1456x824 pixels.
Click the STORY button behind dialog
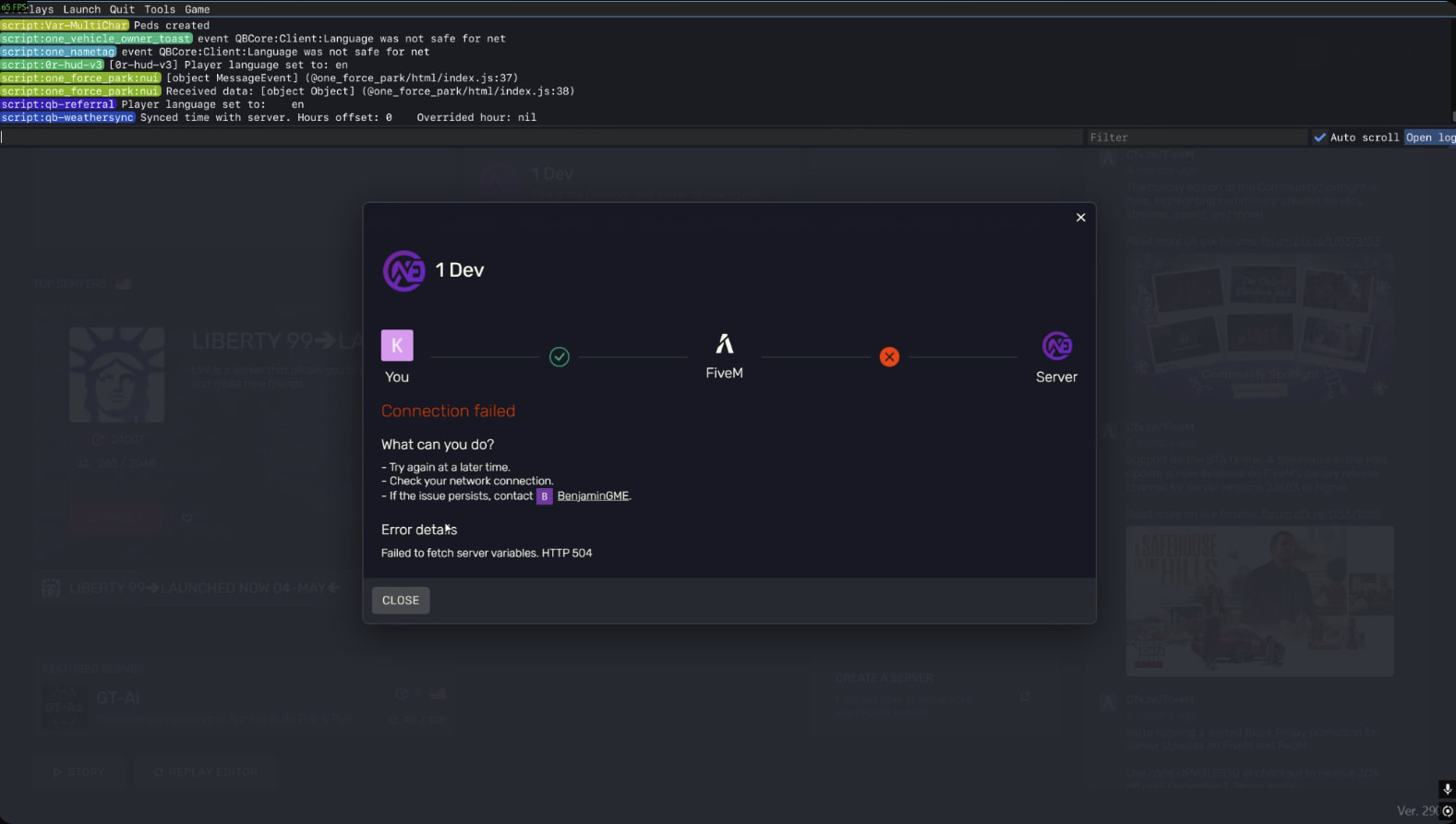coord(79,772)
